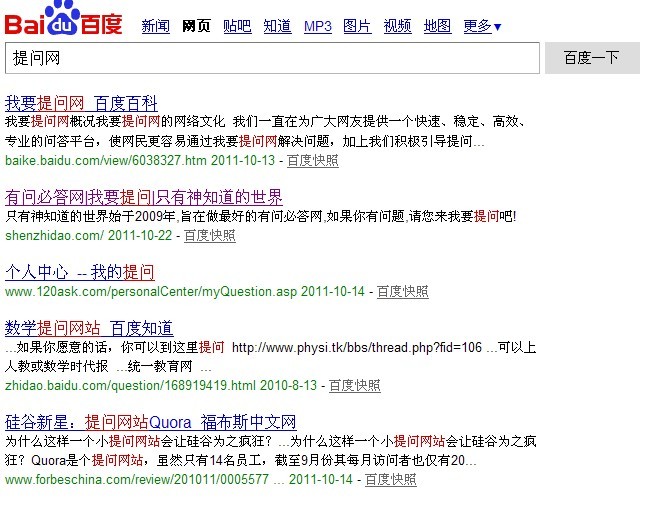Open 百度快照 for baike.baidu.com result

click(312, 160)
